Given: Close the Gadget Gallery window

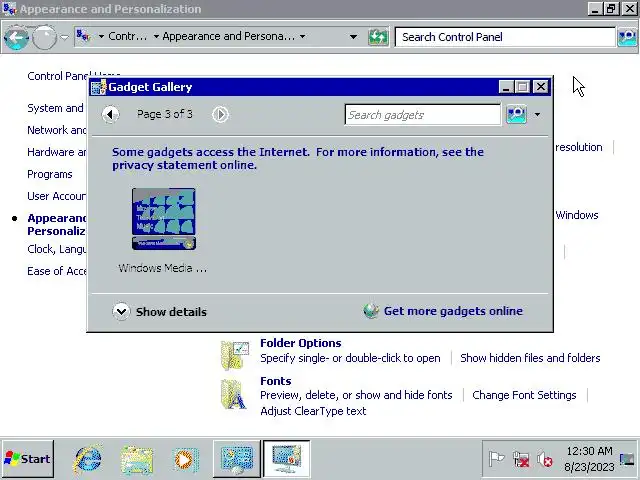Looking at the screenshot, I should [541, 87].
